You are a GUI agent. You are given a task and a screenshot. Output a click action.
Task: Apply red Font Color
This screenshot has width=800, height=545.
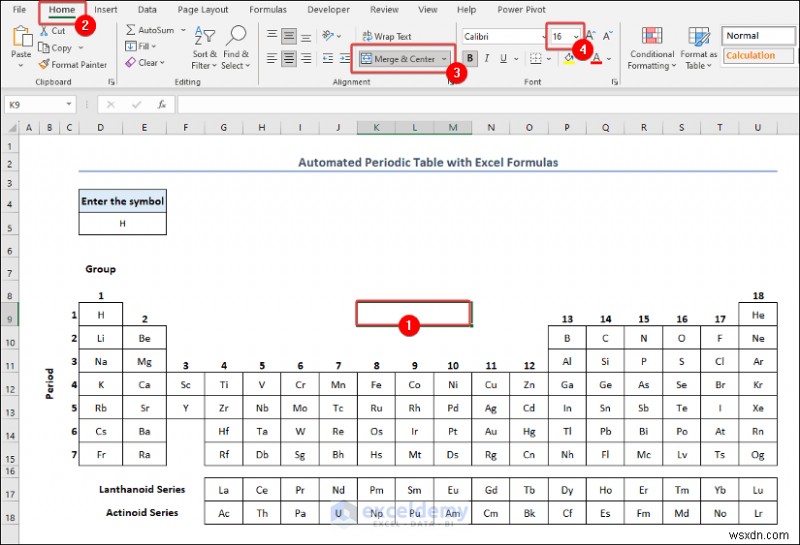coord(596,58)
